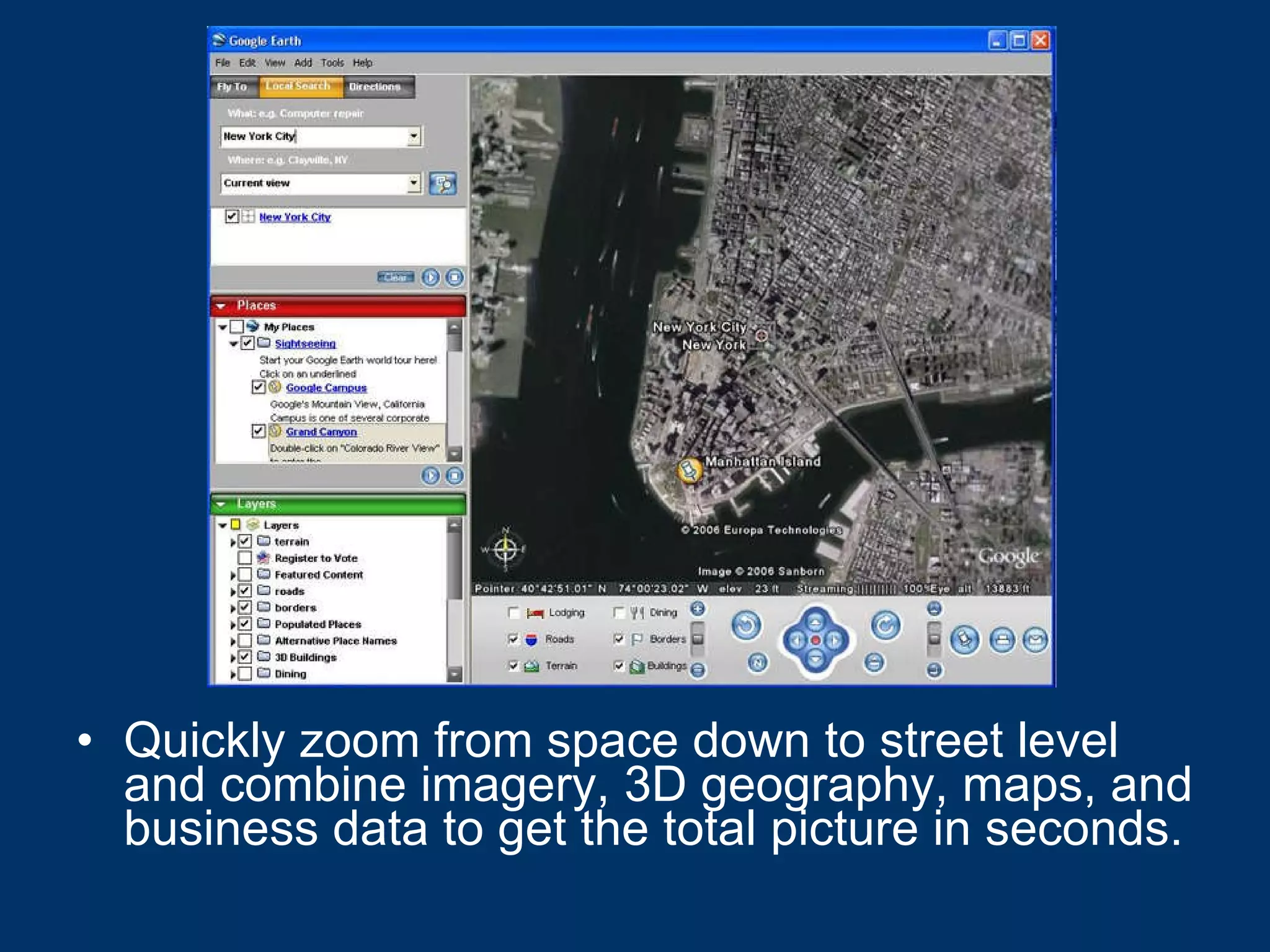The image size is (1270, 952).
Task: Enable the Lodging checkbox
Action: point(513,613)
